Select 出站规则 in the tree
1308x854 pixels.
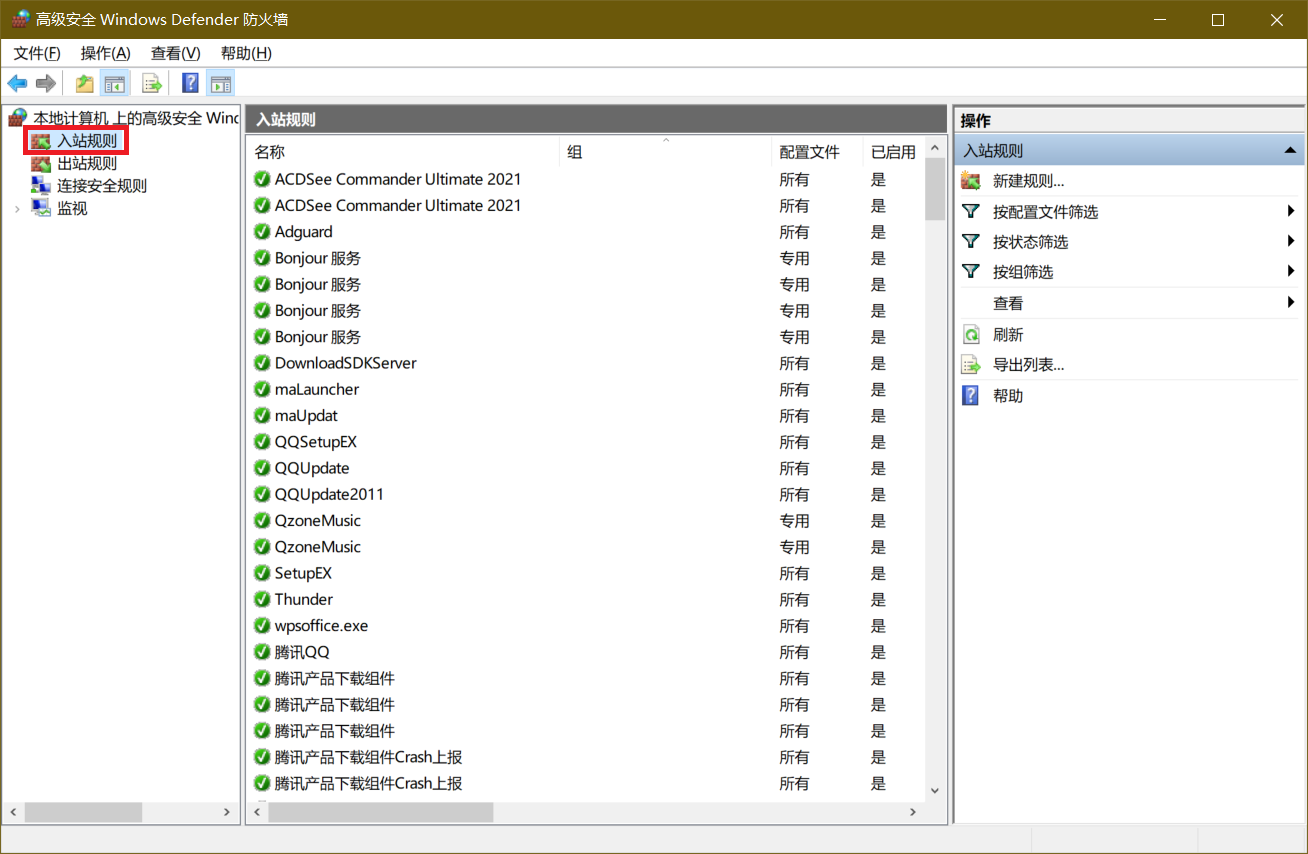(86, 163)
